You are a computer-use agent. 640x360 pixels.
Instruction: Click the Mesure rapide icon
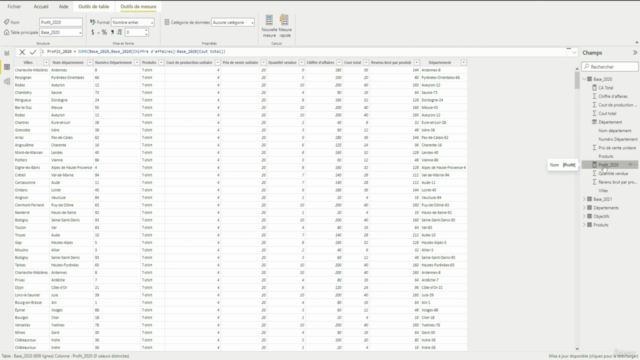tap(284, 20)
